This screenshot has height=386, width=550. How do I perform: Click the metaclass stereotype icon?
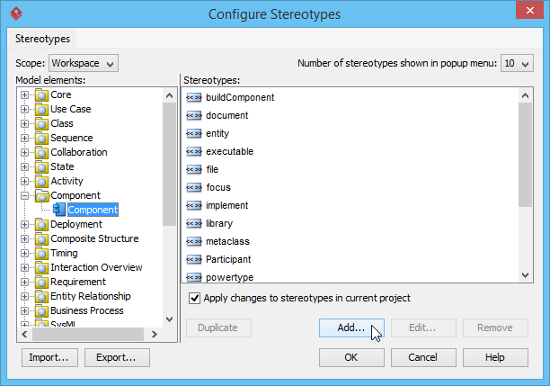[194, 241]
